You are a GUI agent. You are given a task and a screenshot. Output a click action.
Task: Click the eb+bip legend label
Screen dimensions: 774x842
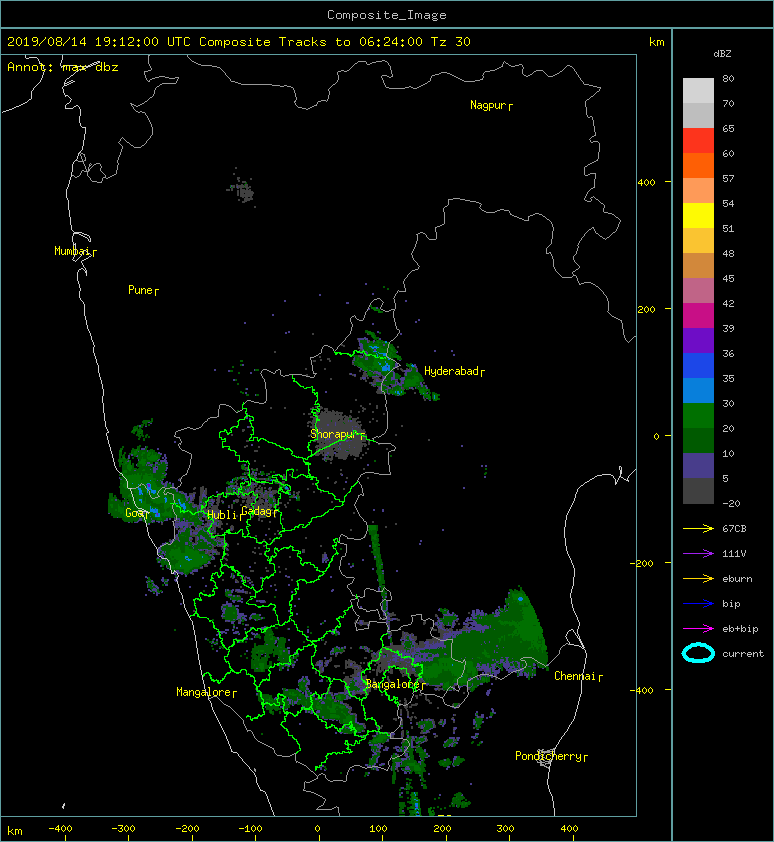(740, 628)
